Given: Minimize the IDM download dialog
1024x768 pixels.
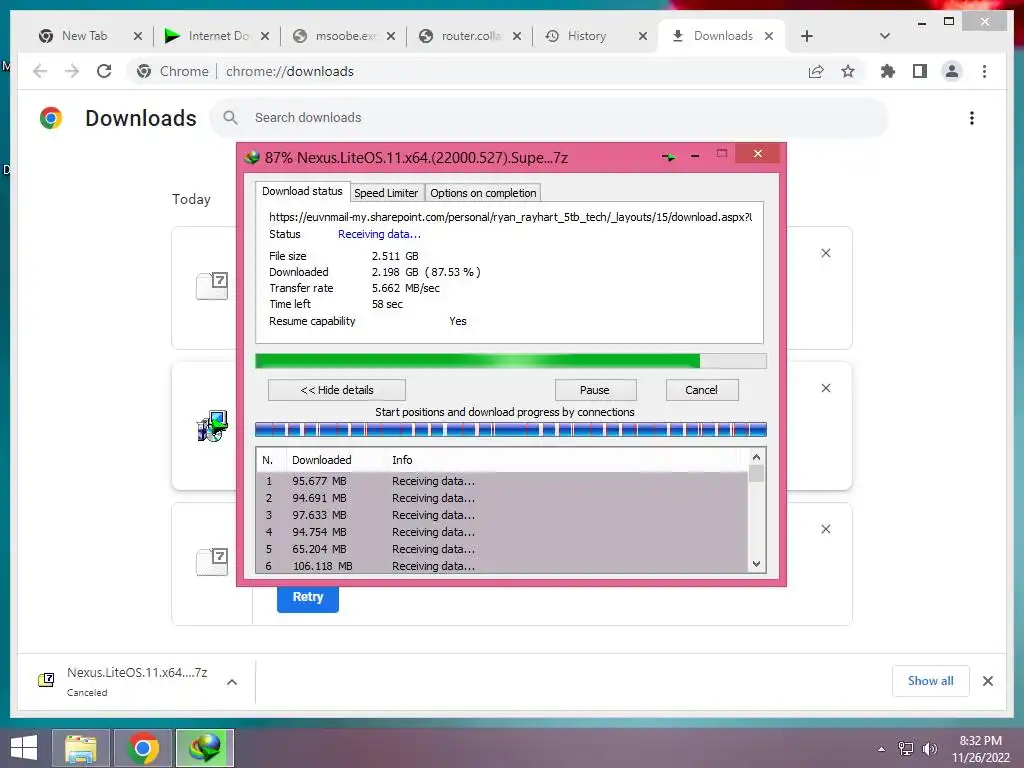Looking at the screenshot, I should click(x=695, y=155).
